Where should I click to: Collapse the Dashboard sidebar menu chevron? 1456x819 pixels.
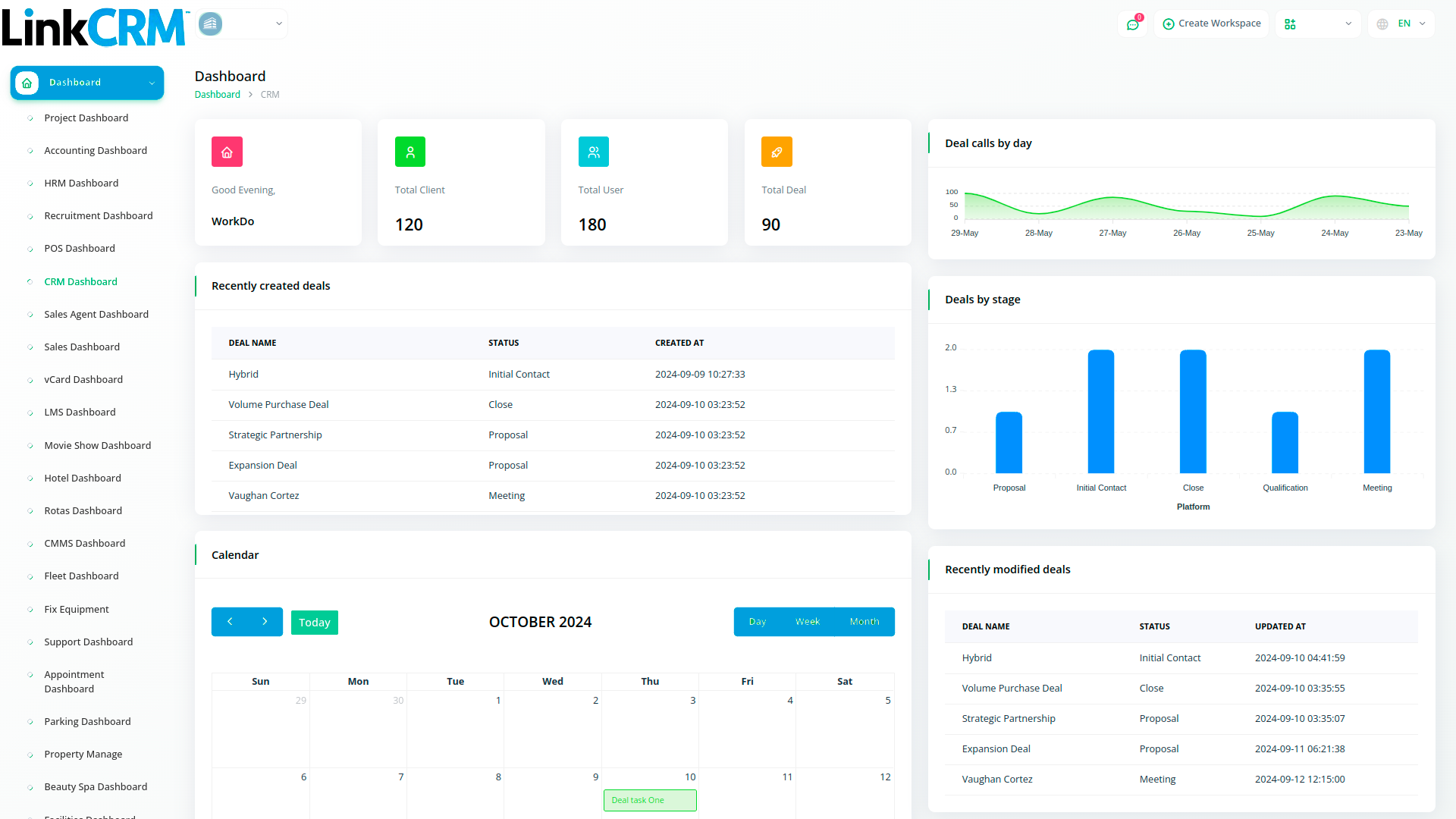coord(152,83)
